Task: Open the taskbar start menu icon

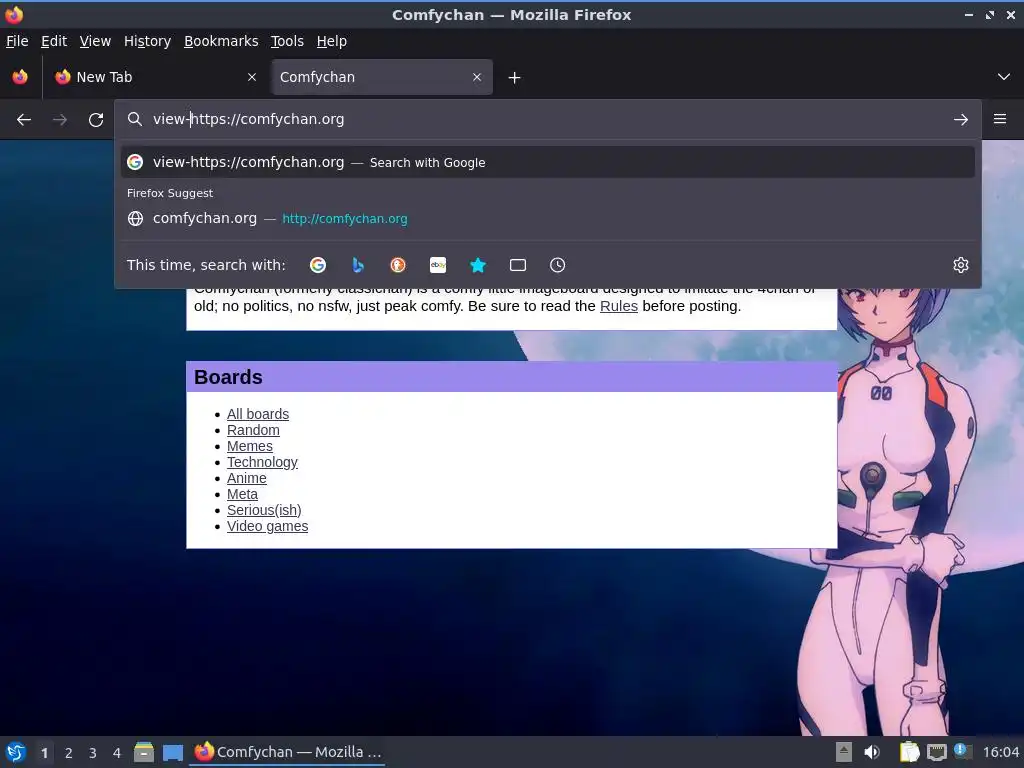Action: pos(16,752)
